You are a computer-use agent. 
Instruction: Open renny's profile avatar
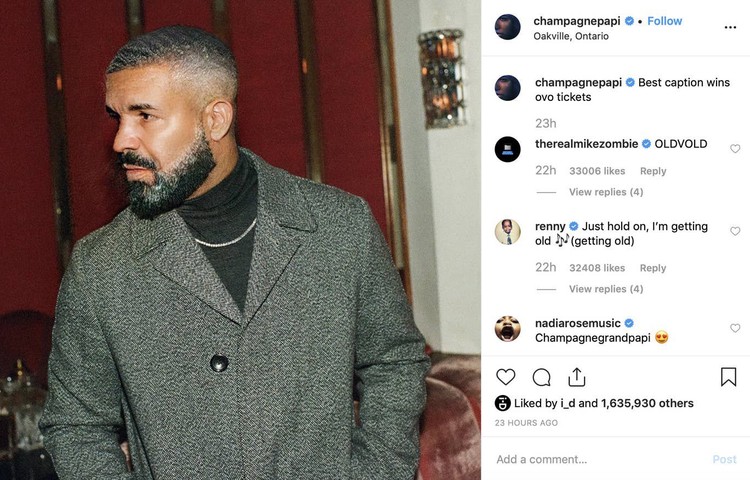tap(507, 232)
